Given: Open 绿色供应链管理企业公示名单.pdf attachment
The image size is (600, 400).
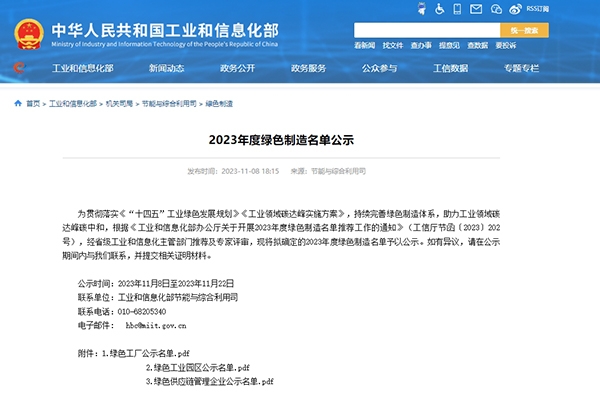Looking at the screenshot, I should [x=209, y=382].
